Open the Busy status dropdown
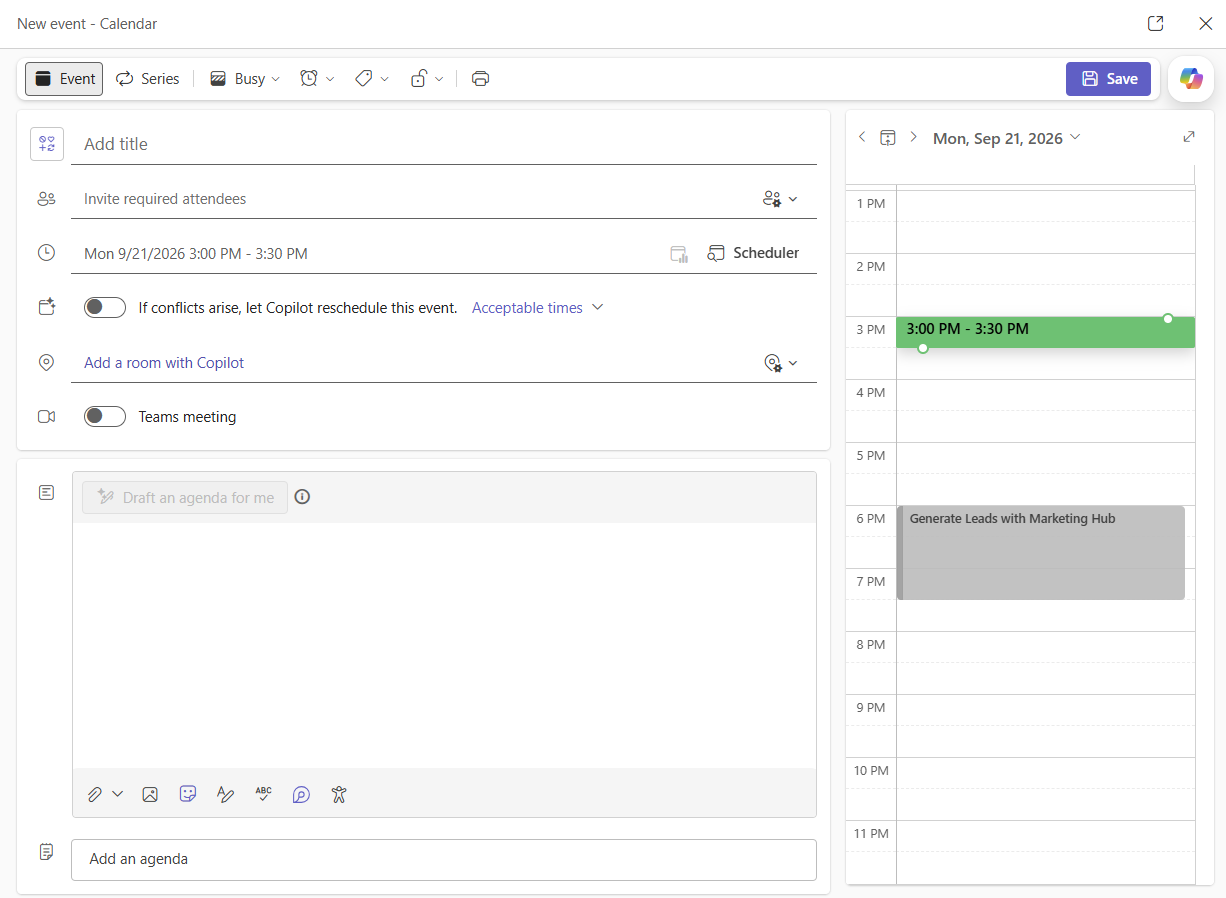 click(x=245, y=79)
